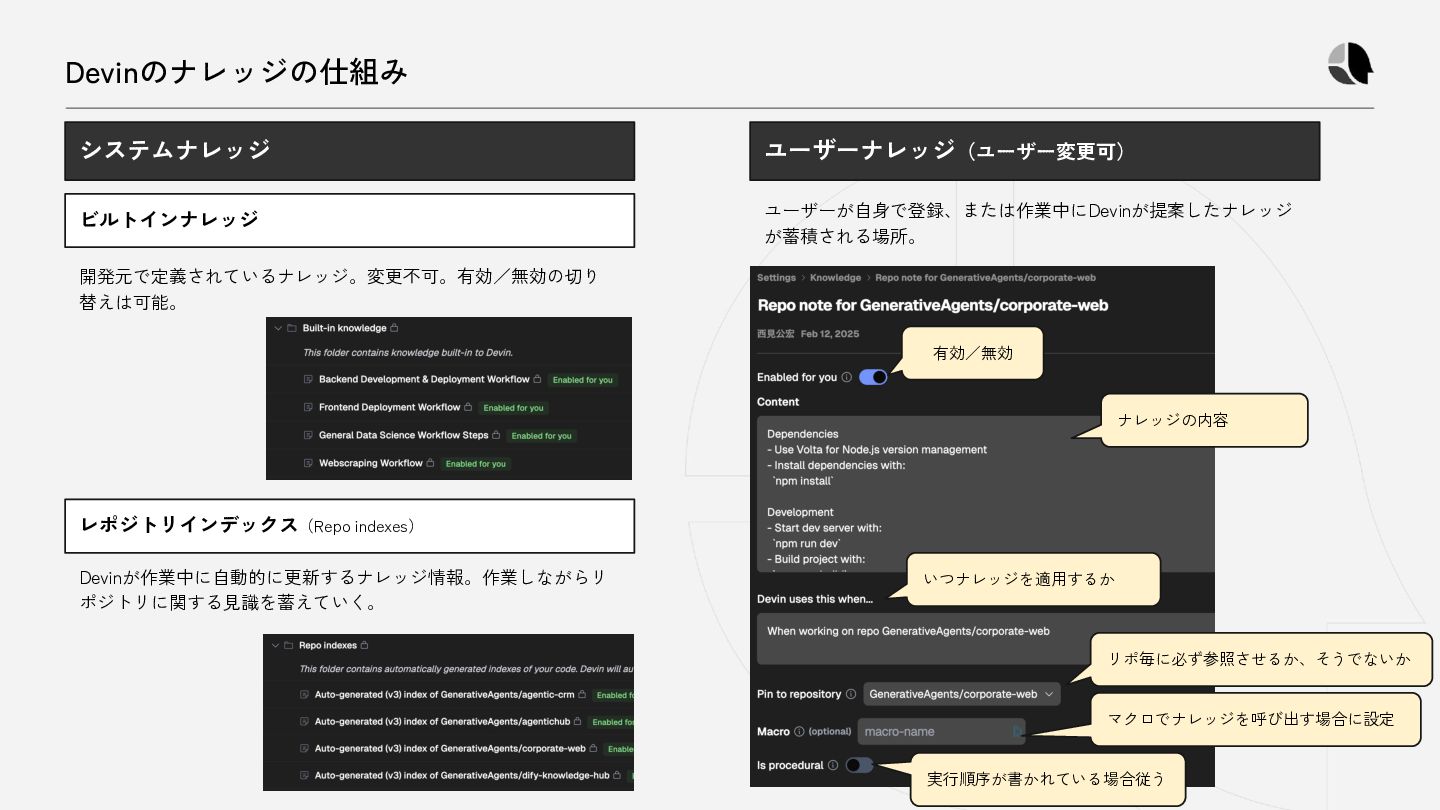Click the info icon next to Pin to repository
The image size is (1440, 810).
pyautogui.click(x=851, y=694)
